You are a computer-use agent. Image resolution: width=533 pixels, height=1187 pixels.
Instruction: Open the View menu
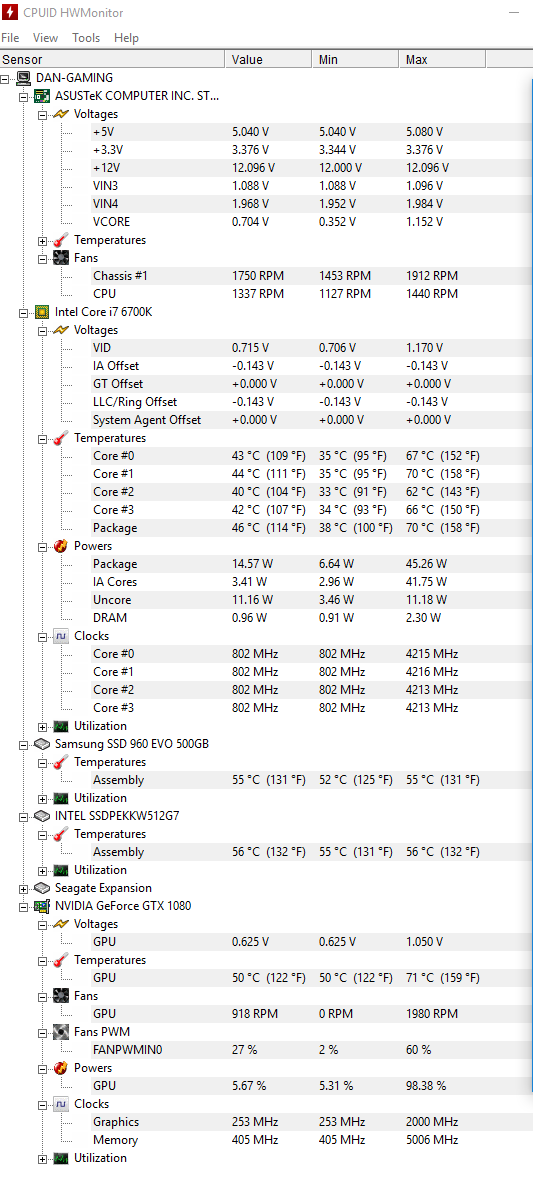click(45, 38)
